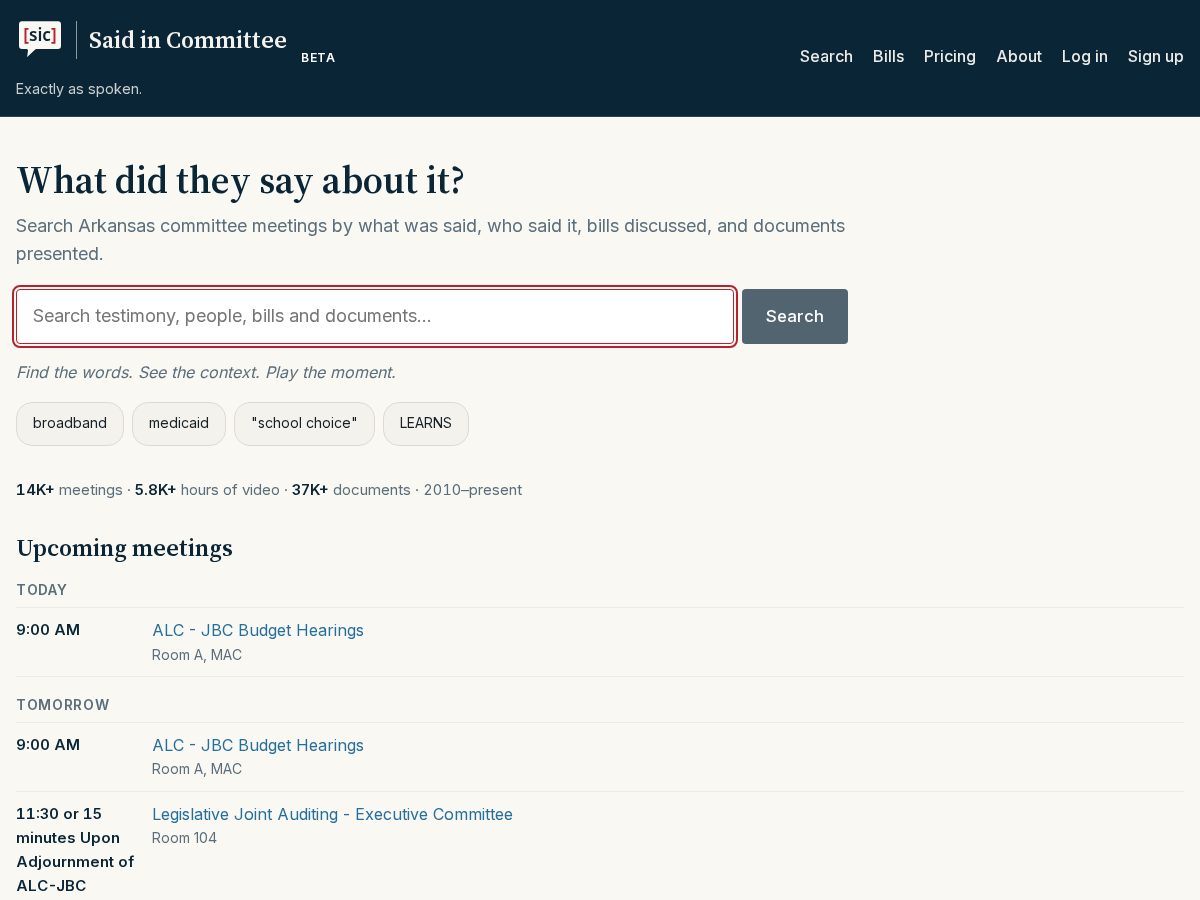Select the medicaid suggestion chip
The width and height of the screenshot is (1200, 900).
click(x=179, y=423)
